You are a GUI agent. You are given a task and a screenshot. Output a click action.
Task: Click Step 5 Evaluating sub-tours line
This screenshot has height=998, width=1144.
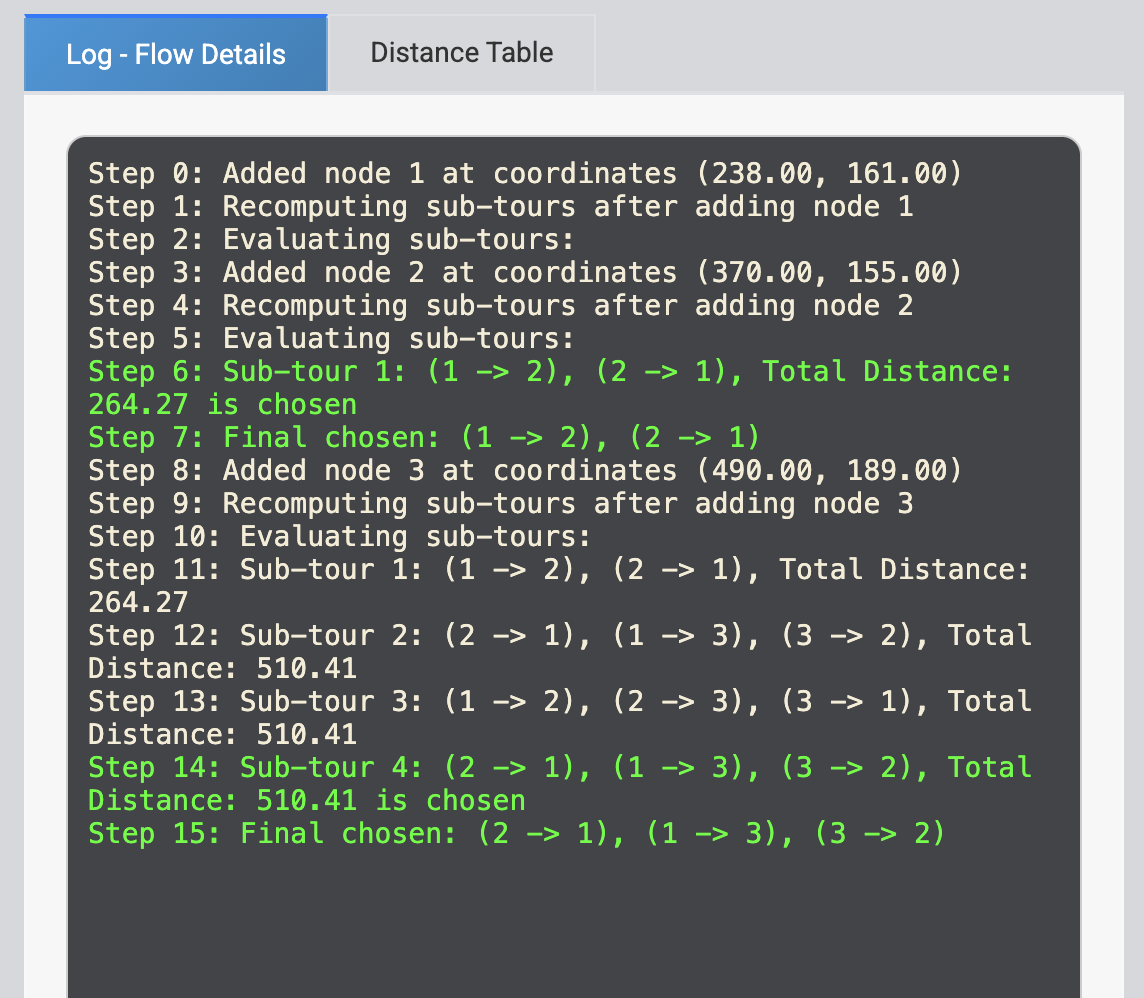[x=331, y=339]
